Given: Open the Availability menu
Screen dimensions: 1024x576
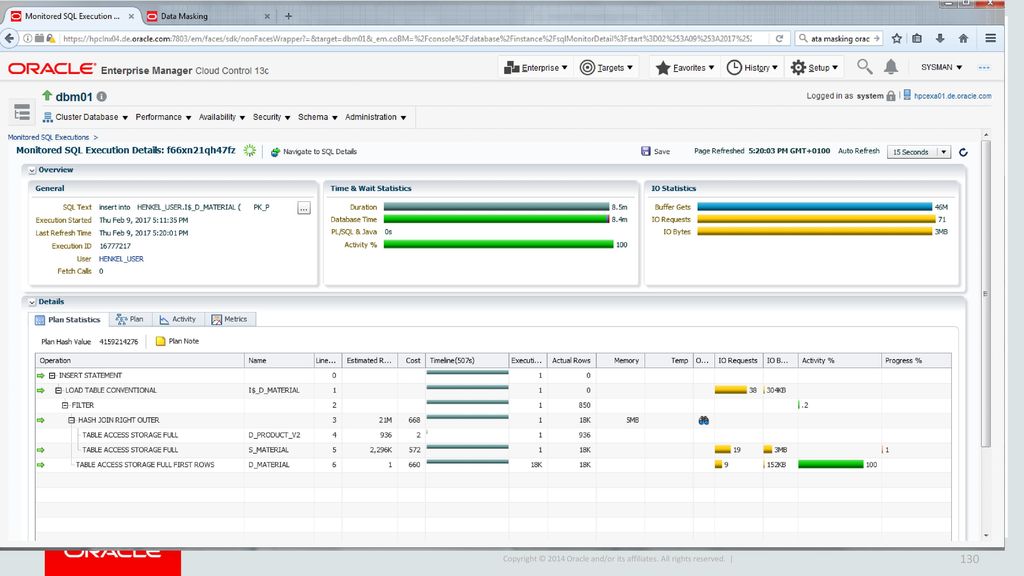Looking at the screenshot, I should click(222, 118).
